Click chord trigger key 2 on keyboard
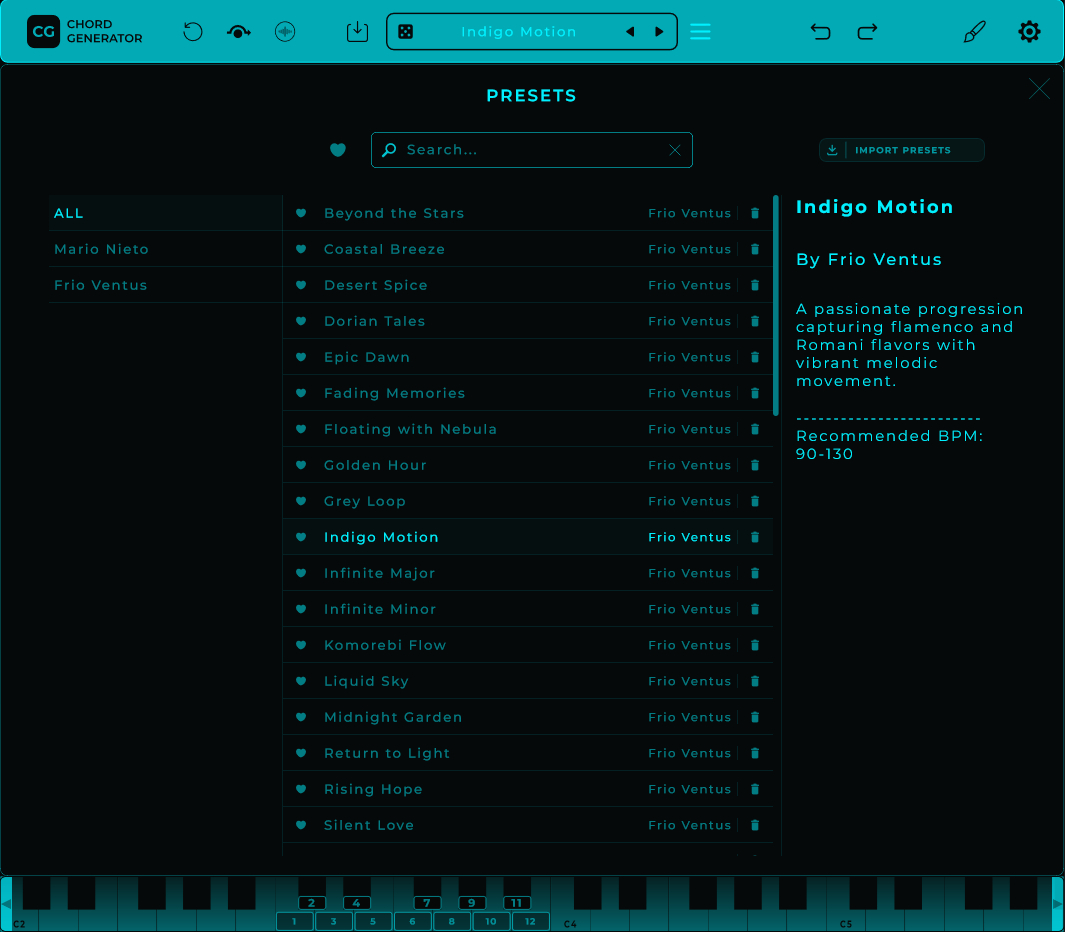1065x932 pixels. click(x=312, y=903)
